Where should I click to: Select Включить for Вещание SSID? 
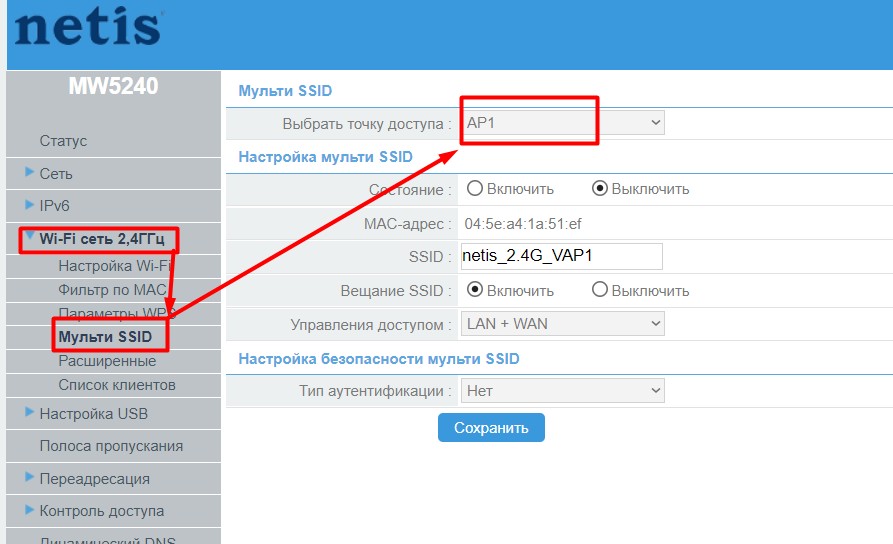(475, 289)
